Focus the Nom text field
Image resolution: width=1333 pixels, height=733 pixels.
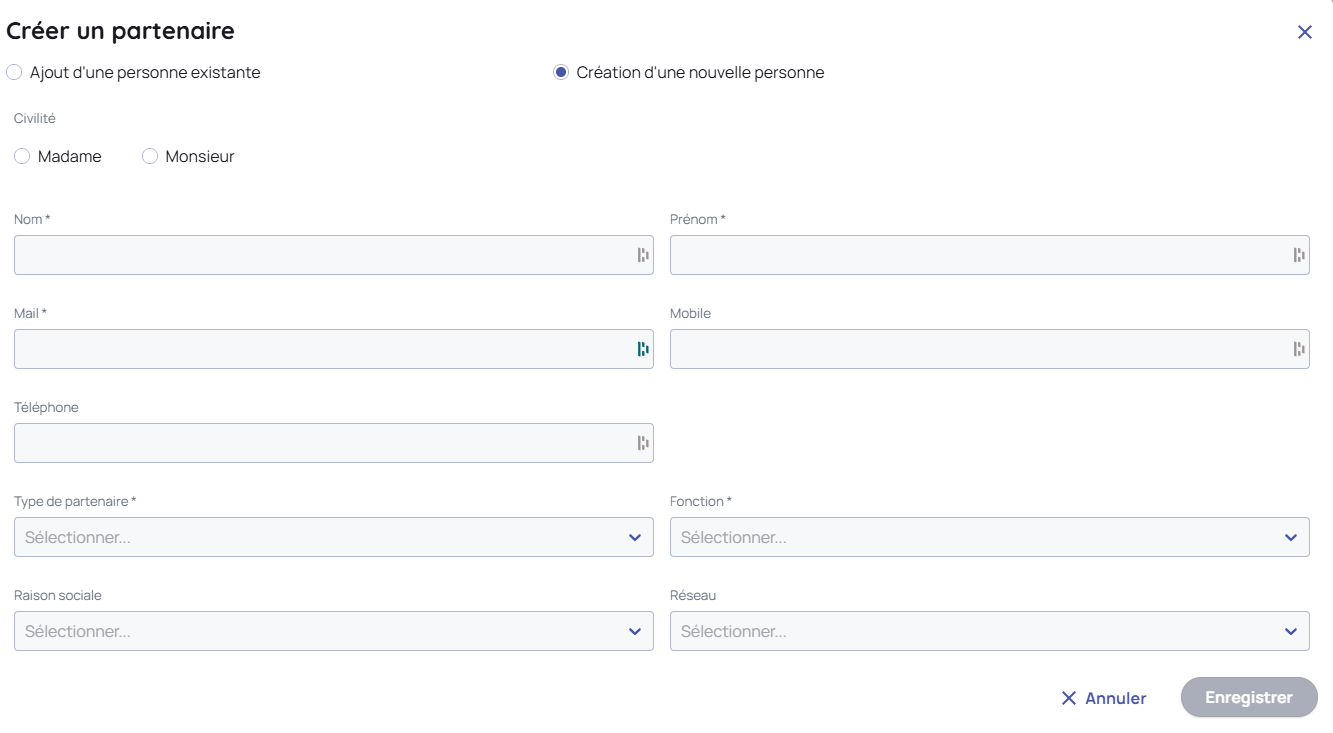pos(320,255)
